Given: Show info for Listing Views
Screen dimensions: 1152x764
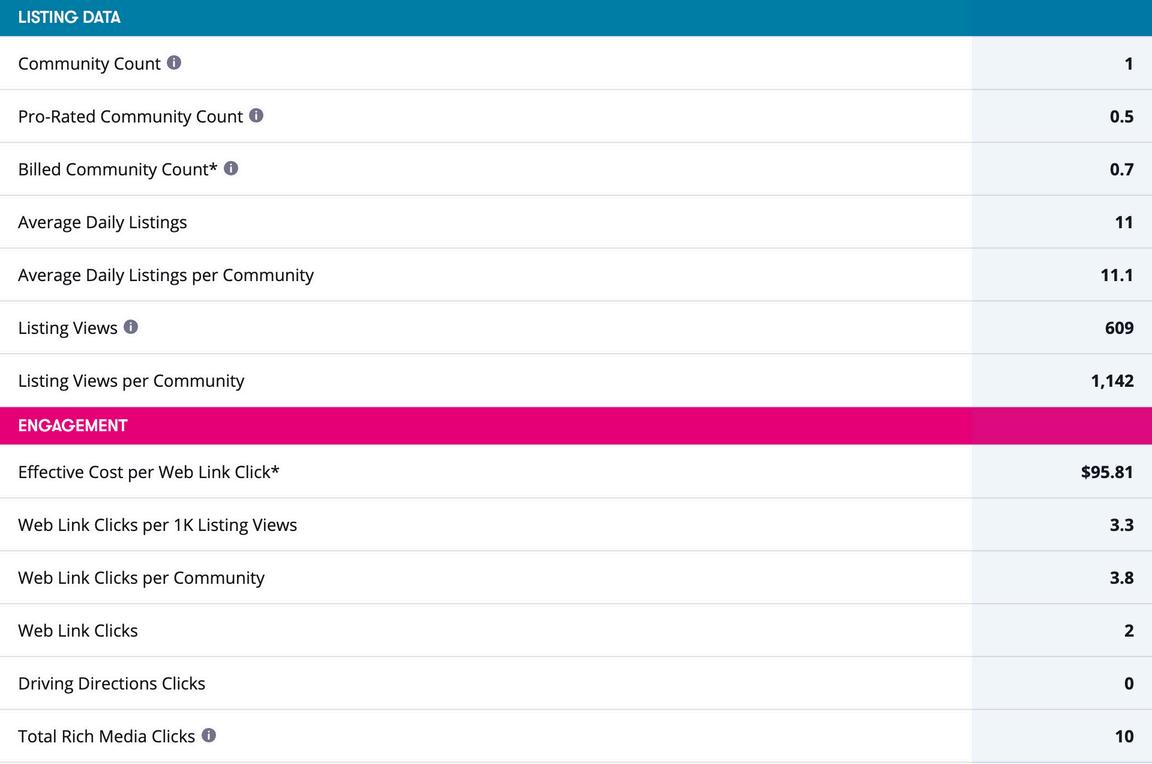Looking at the screenshot, I should pos(131,327).
